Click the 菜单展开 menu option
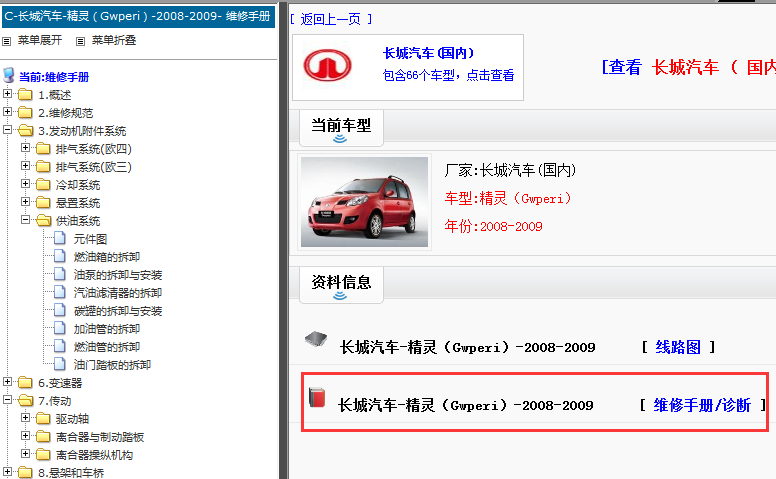Viewport: 776px width, 479px height. tap(40, 41)
